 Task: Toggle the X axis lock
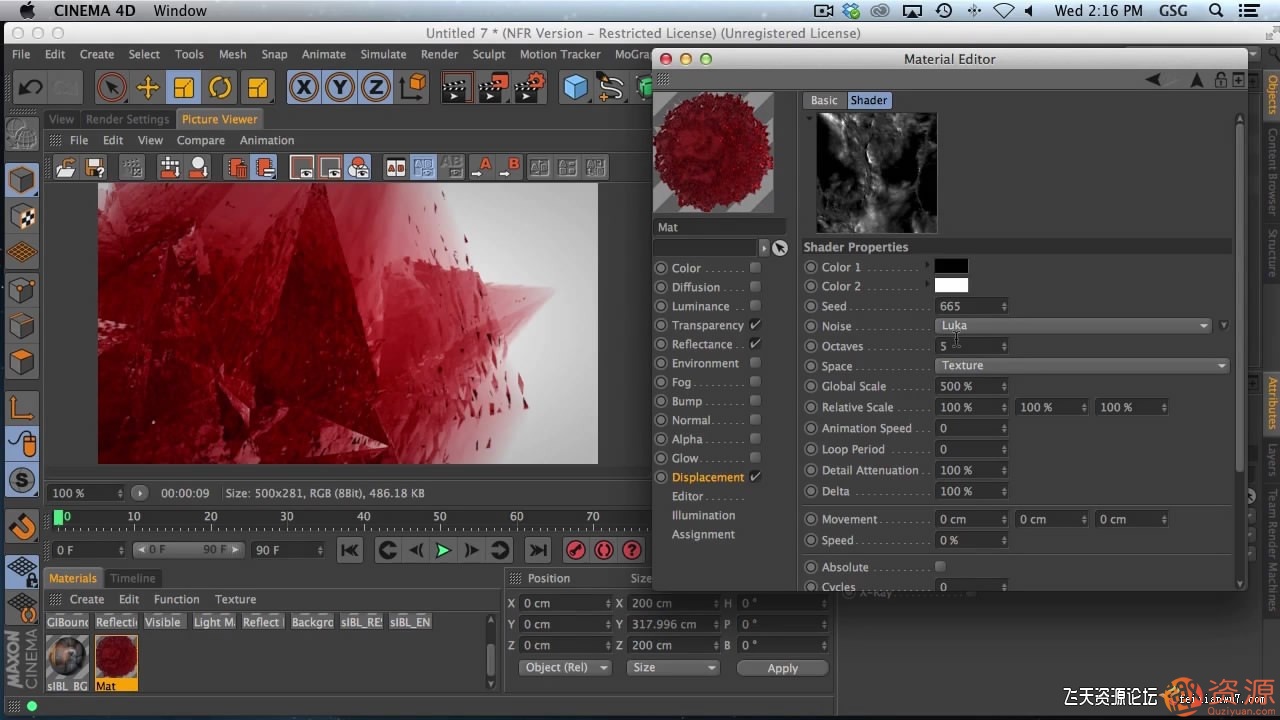pos(304,87)
